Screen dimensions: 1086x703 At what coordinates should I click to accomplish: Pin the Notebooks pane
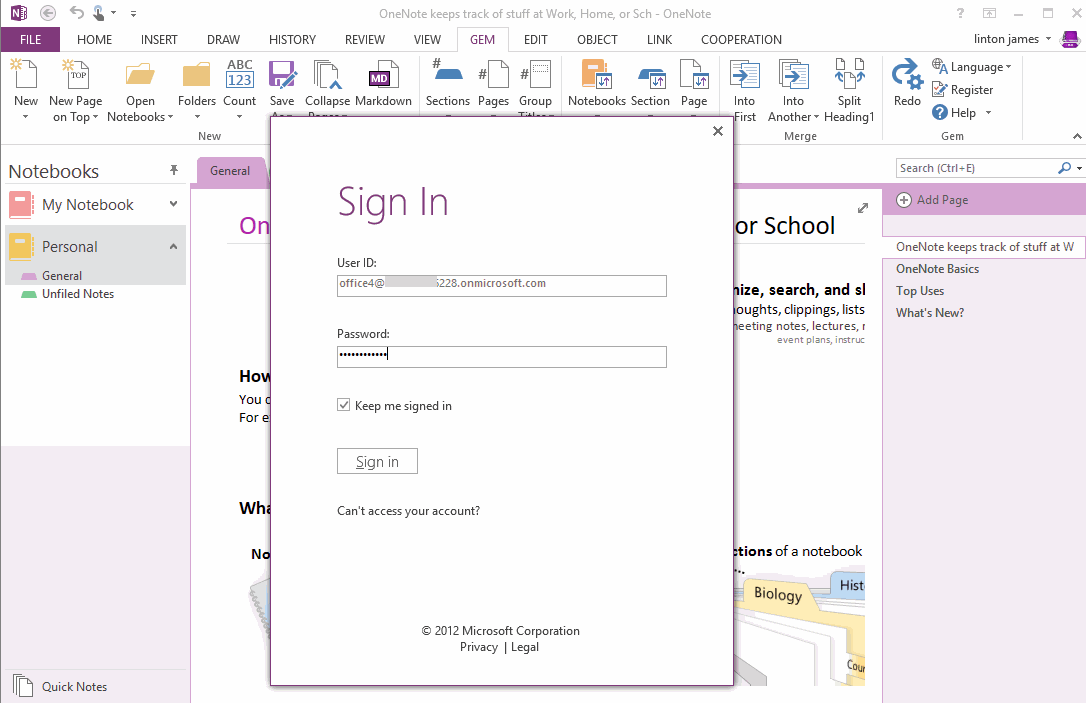click(174, 170)
